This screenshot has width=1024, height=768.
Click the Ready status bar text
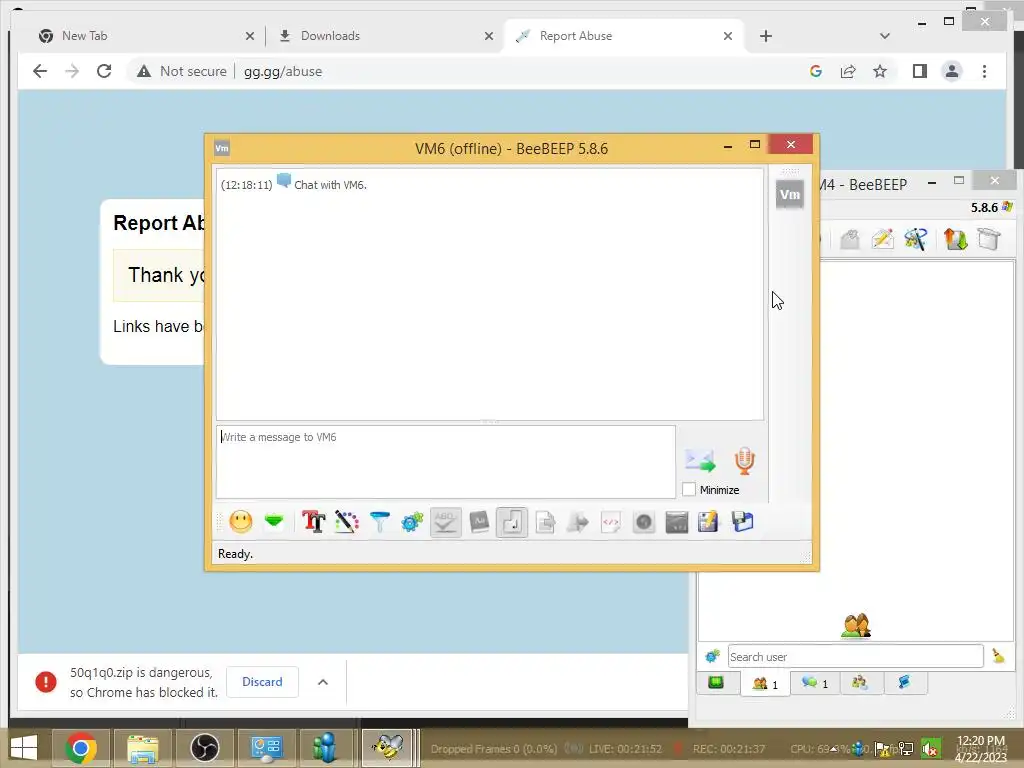click(235, 554)
